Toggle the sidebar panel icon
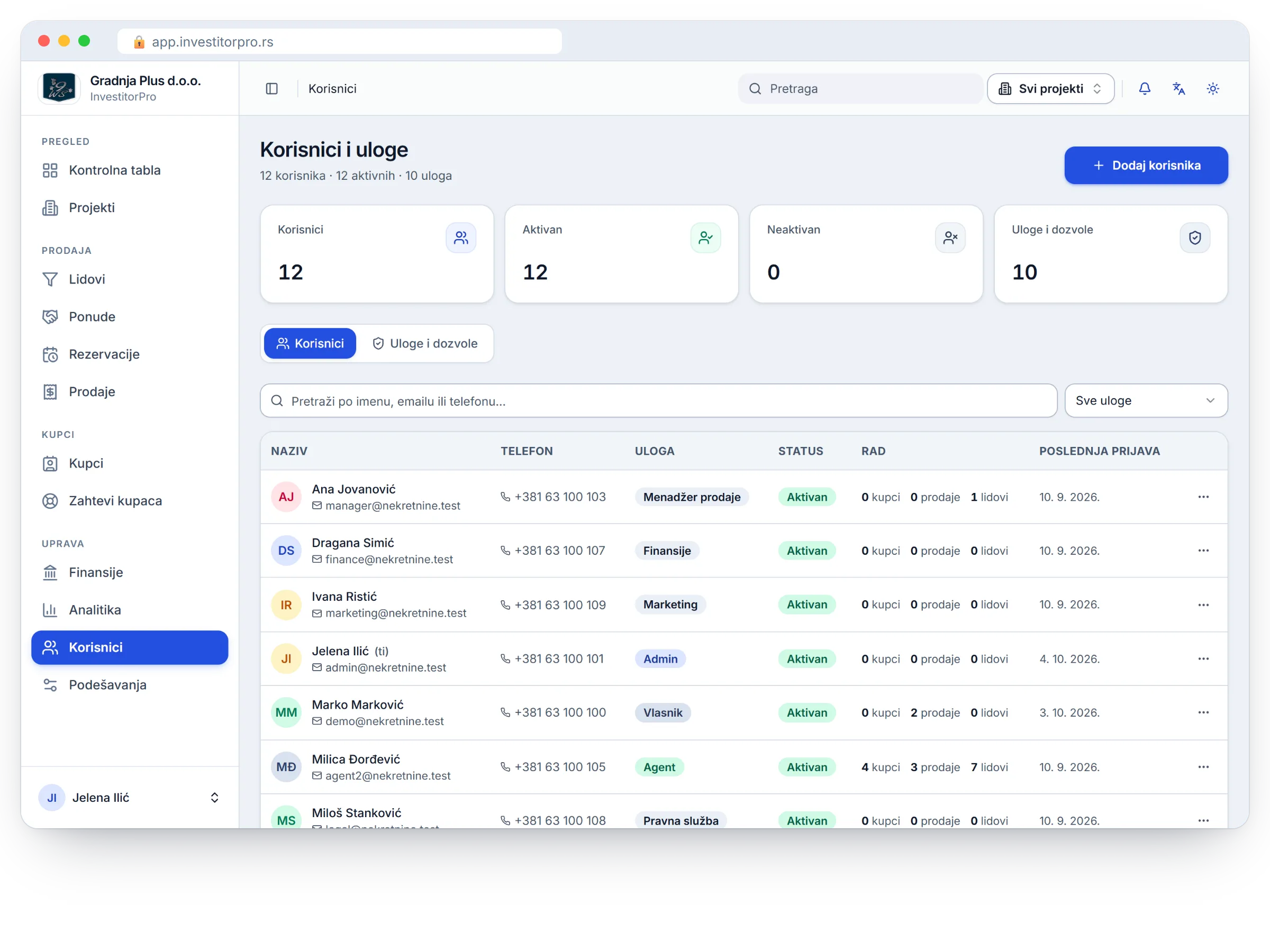This screenshot has width=1270, height=952. [x=271, y=88]
